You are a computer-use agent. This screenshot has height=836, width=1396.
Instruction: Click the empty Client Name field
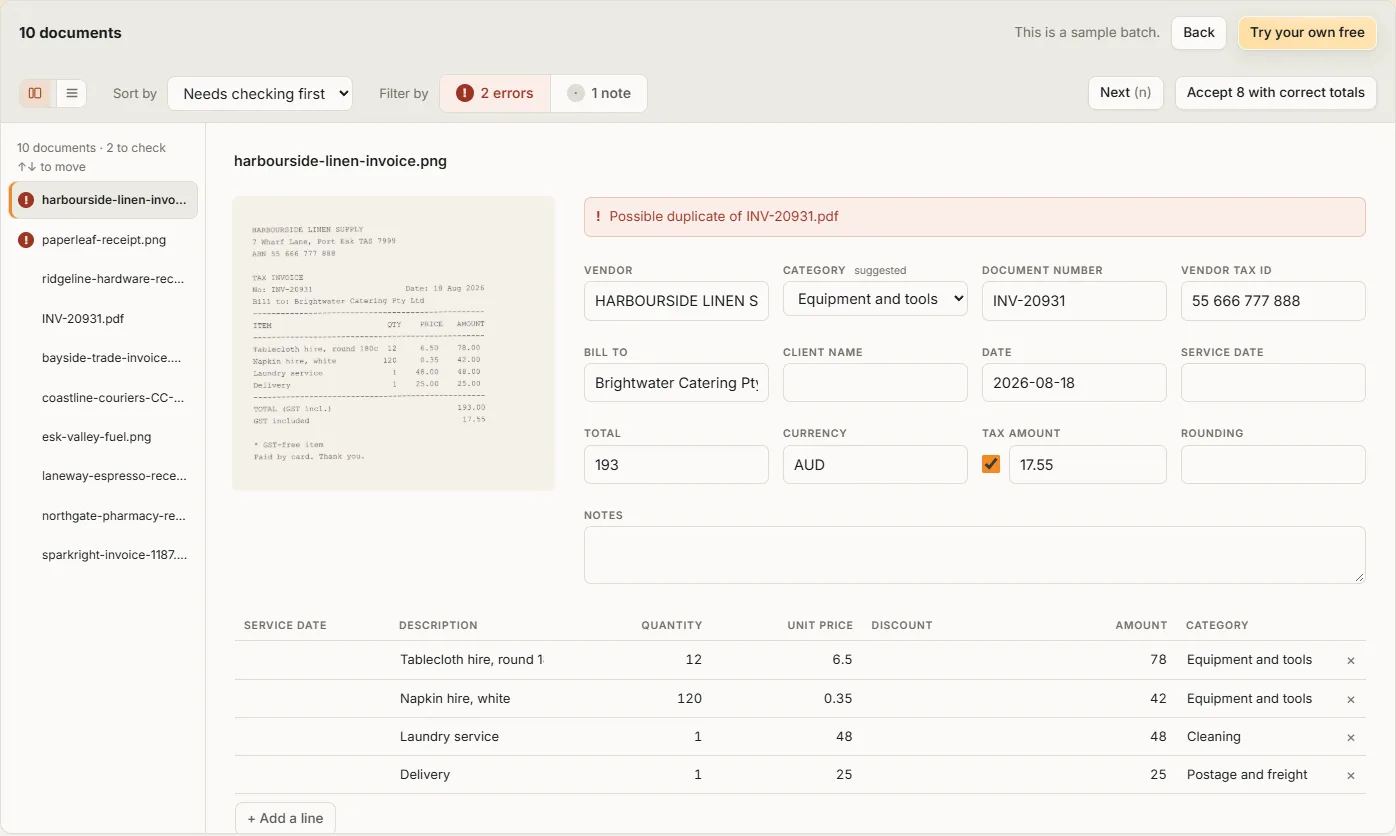pyautogui.click(x=875, y=383)
